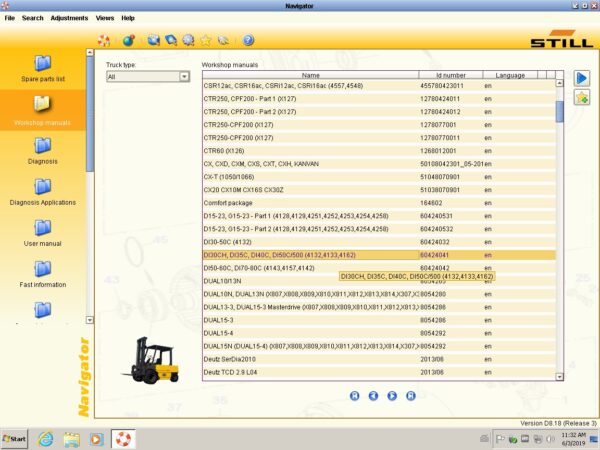Add manual to favorites with star-plus icon

tap(582, 98)
